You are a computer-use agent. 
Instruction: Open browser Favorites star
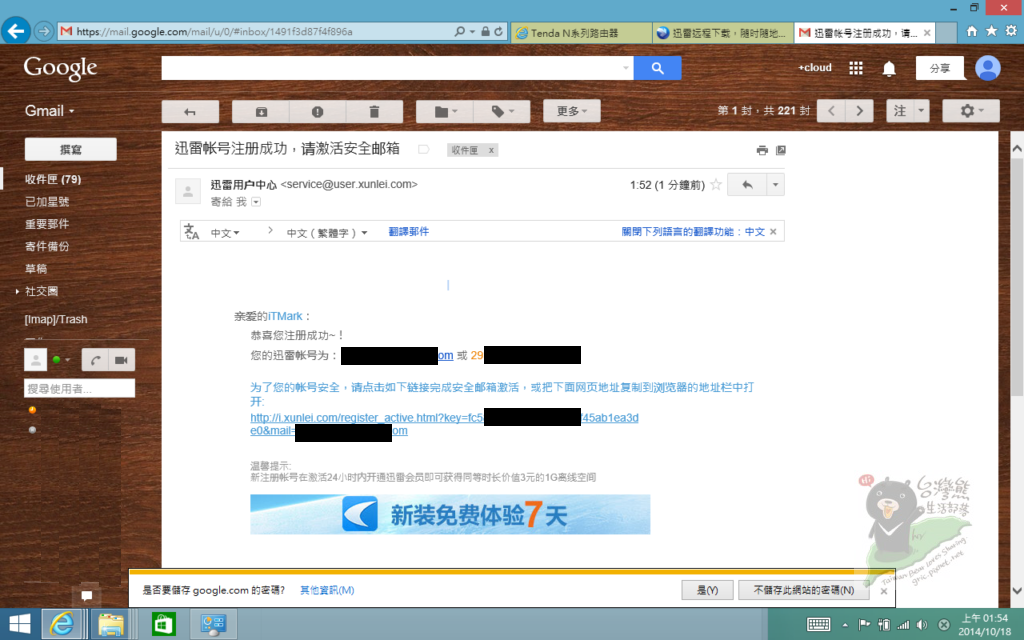pos(991,31)
